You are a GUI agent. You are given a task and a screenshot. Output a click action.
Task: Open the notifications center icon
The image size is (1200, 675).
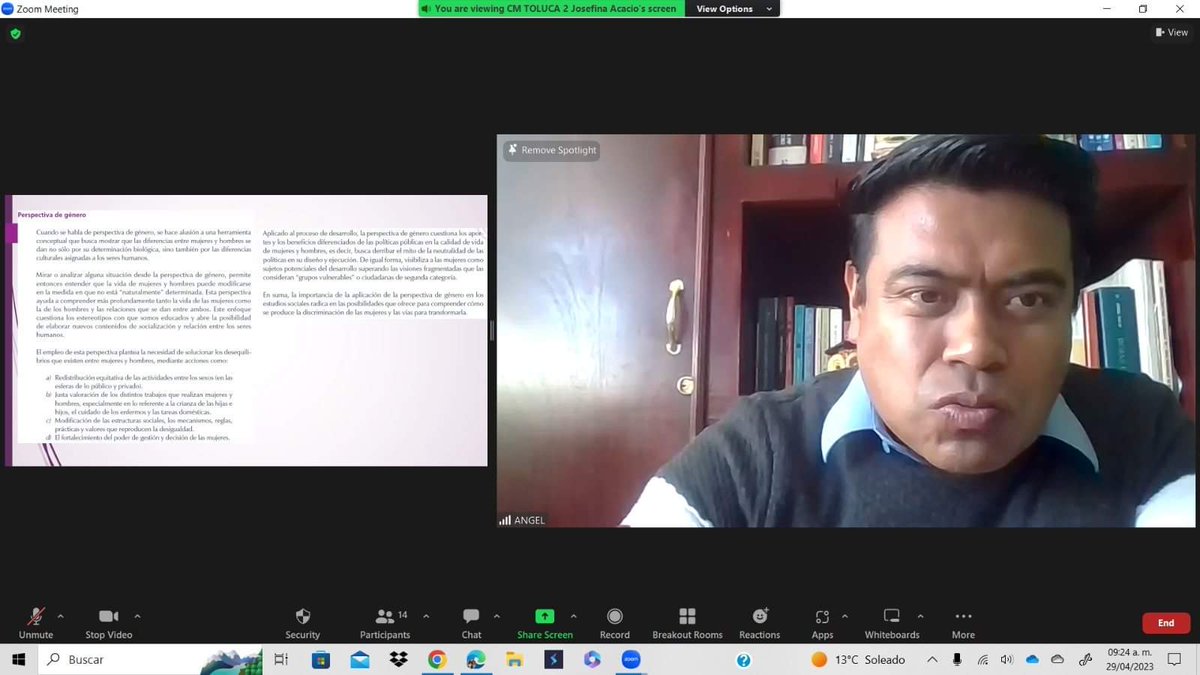point(1176,660)
